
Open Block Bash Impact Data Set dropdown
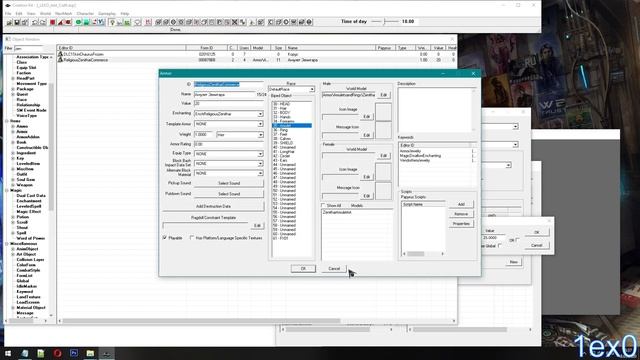[x=260, y=164]
